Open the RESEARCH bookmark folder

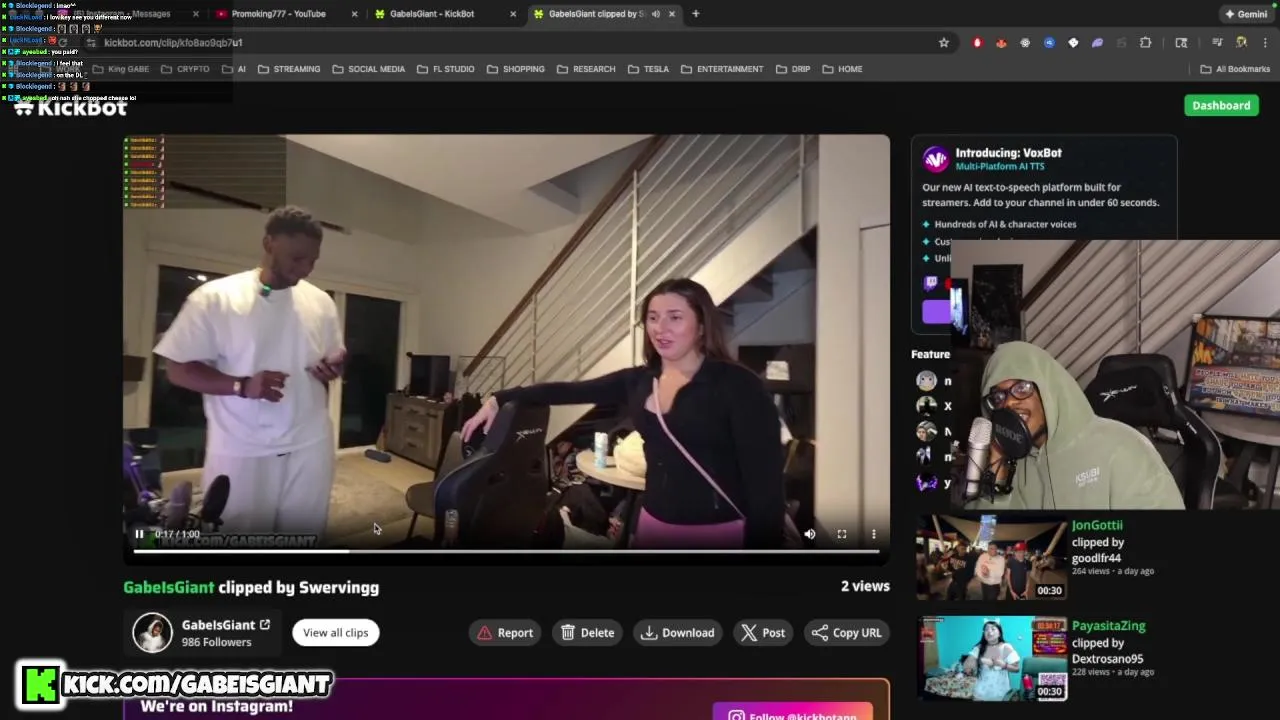(x=586, y=69)
